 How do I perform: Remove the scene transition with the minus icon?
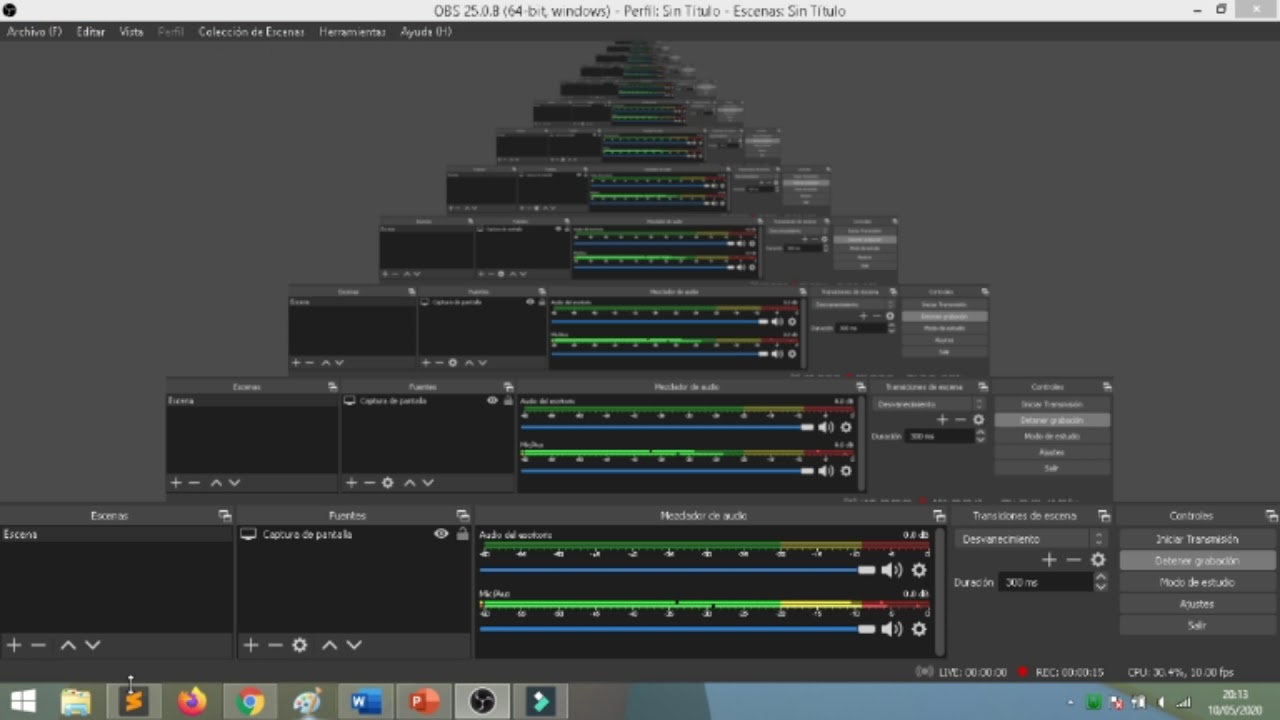[x=1073, y=560]
